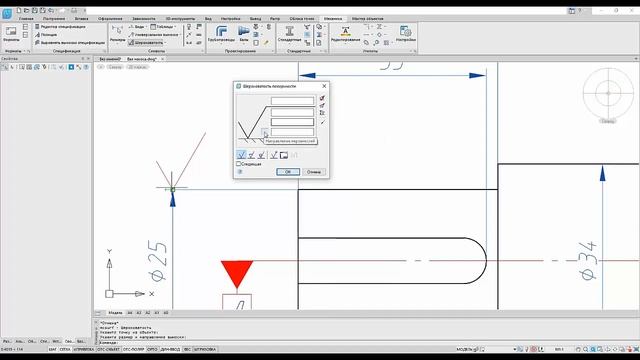Screen dimensions: 640x360
Task: Click the bottom input field in roughness dialog
Action: [x=292, y=132]
